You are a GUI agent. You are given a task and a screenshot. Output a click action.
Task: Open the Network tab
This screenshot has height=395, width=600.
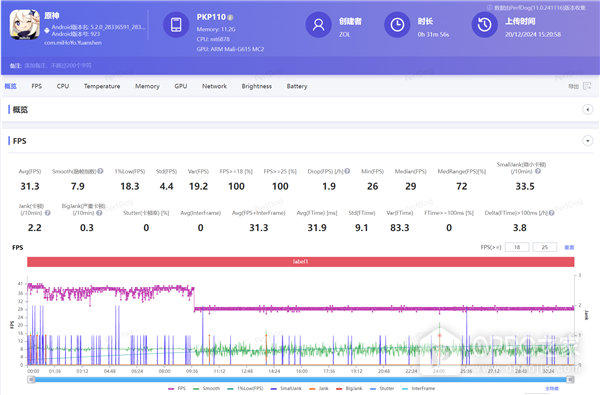214,86
